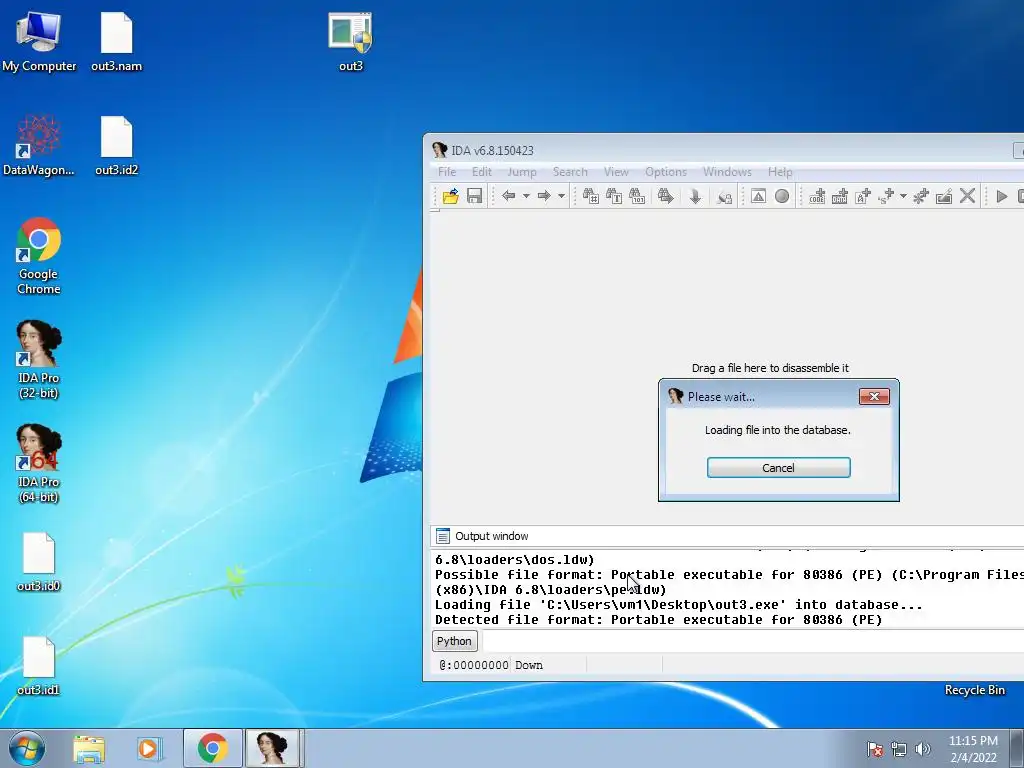
Task: Click the edit pencil toolbar icon
Action: coord(944,196)
